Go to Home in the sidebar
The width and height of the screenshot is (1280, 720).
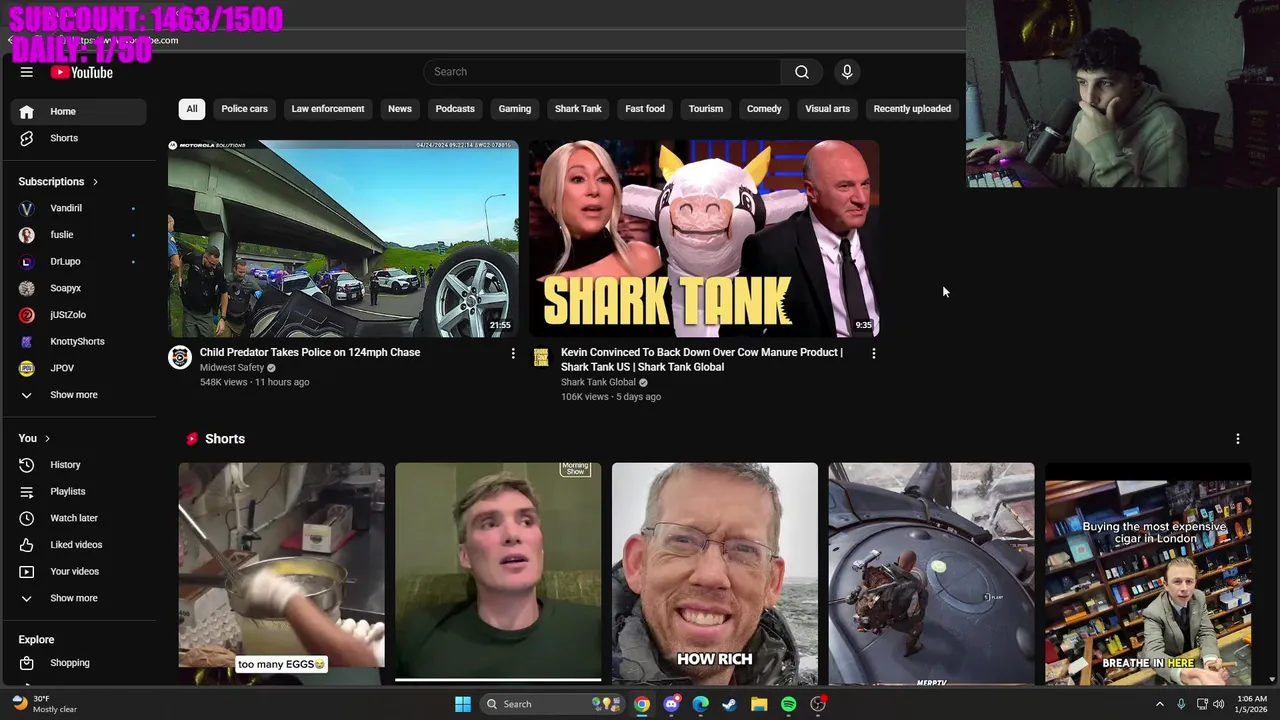pos(78,111)
